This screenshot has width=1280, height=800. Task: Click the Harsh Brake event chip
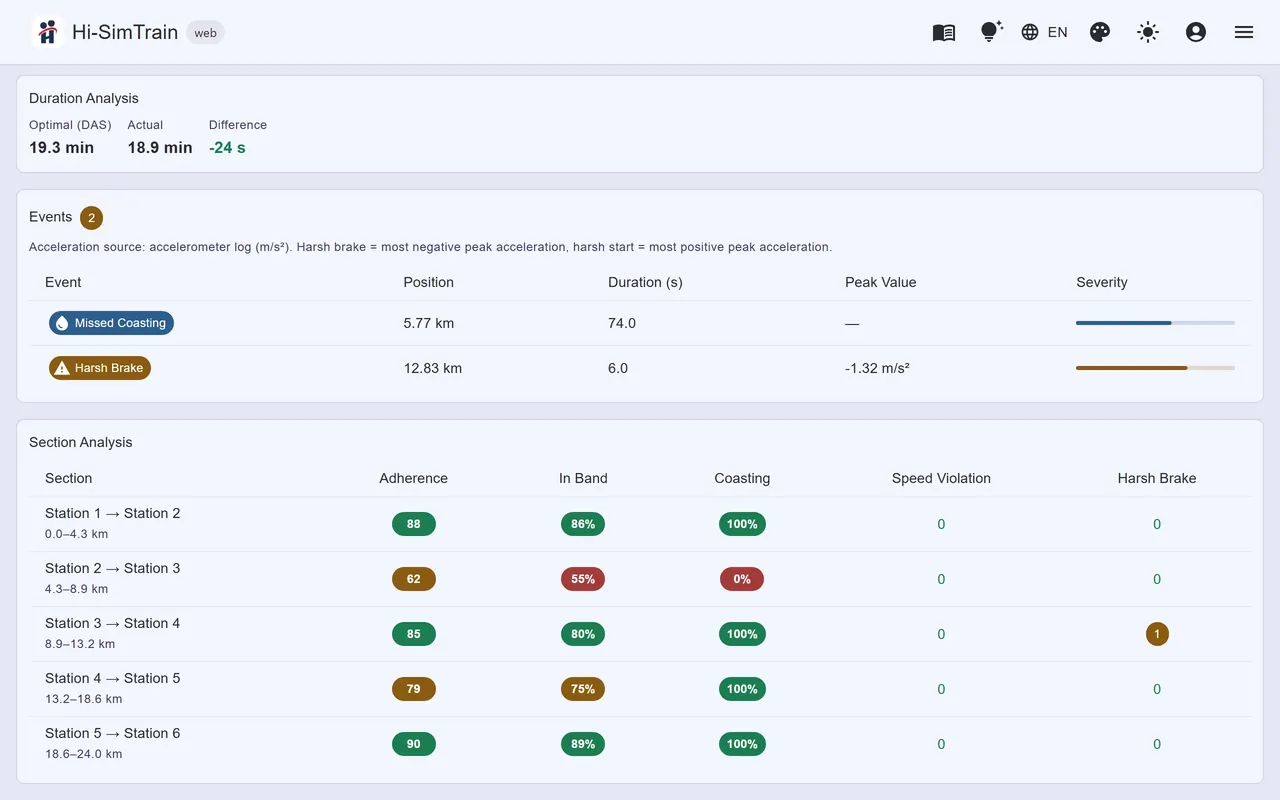point(100,368)
